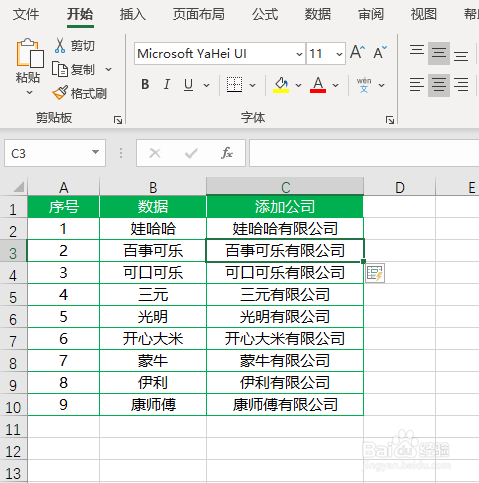Click the insert function fx icon
Image resolution: width=479 pixels, height=483 pixels.
pos(227,153)
